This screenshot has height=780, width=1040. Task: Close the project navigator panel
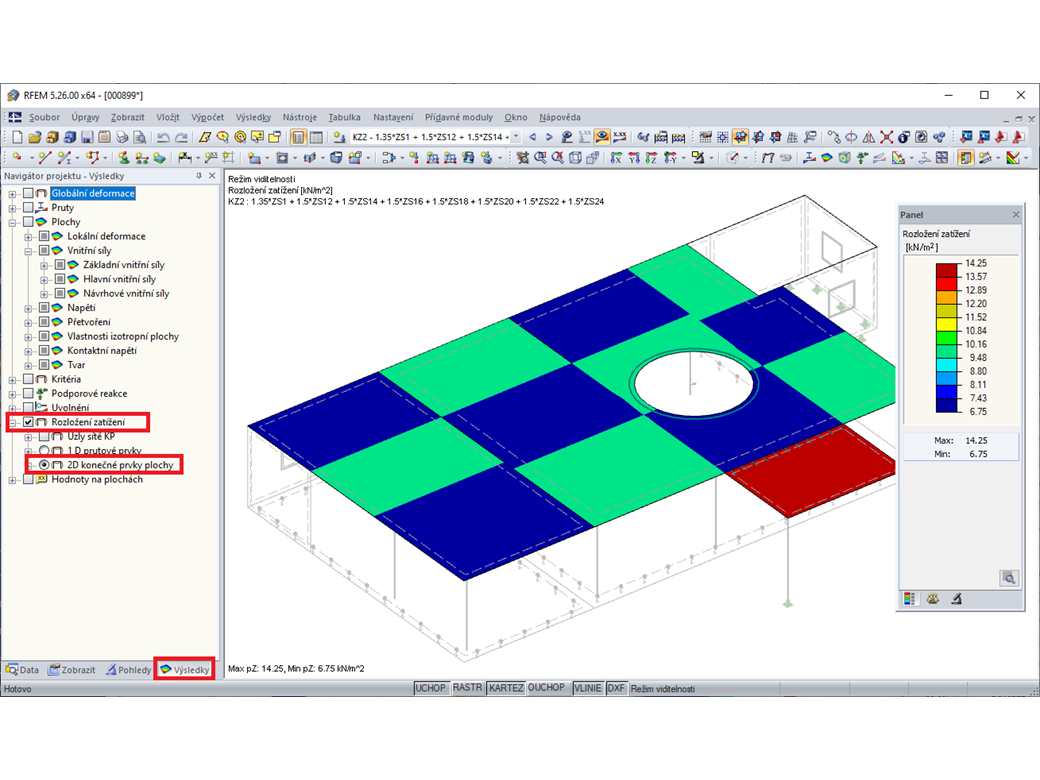click(x=212, y=176)
